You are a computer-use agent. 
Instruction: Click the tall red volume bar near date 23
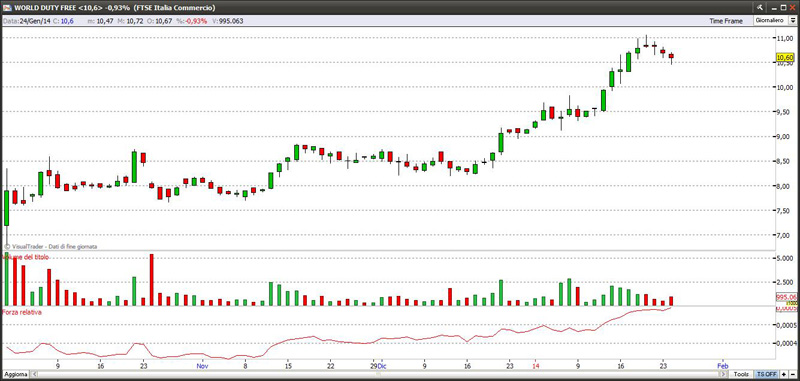pos(152,280)
